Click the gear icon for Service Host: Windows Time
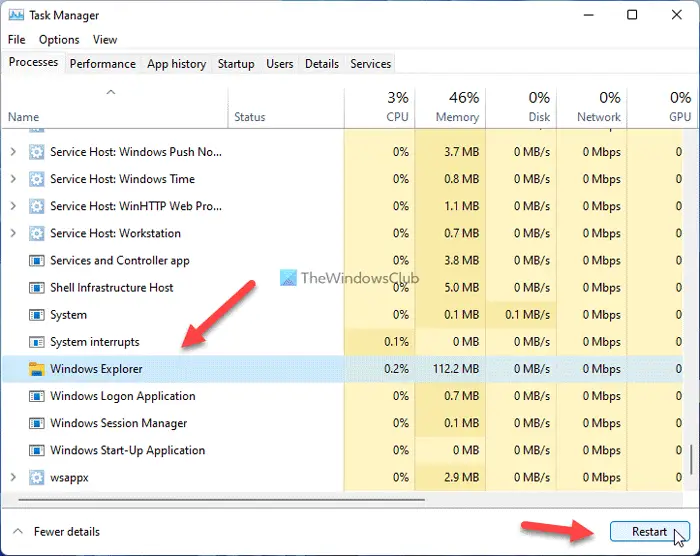 (37, 179)
